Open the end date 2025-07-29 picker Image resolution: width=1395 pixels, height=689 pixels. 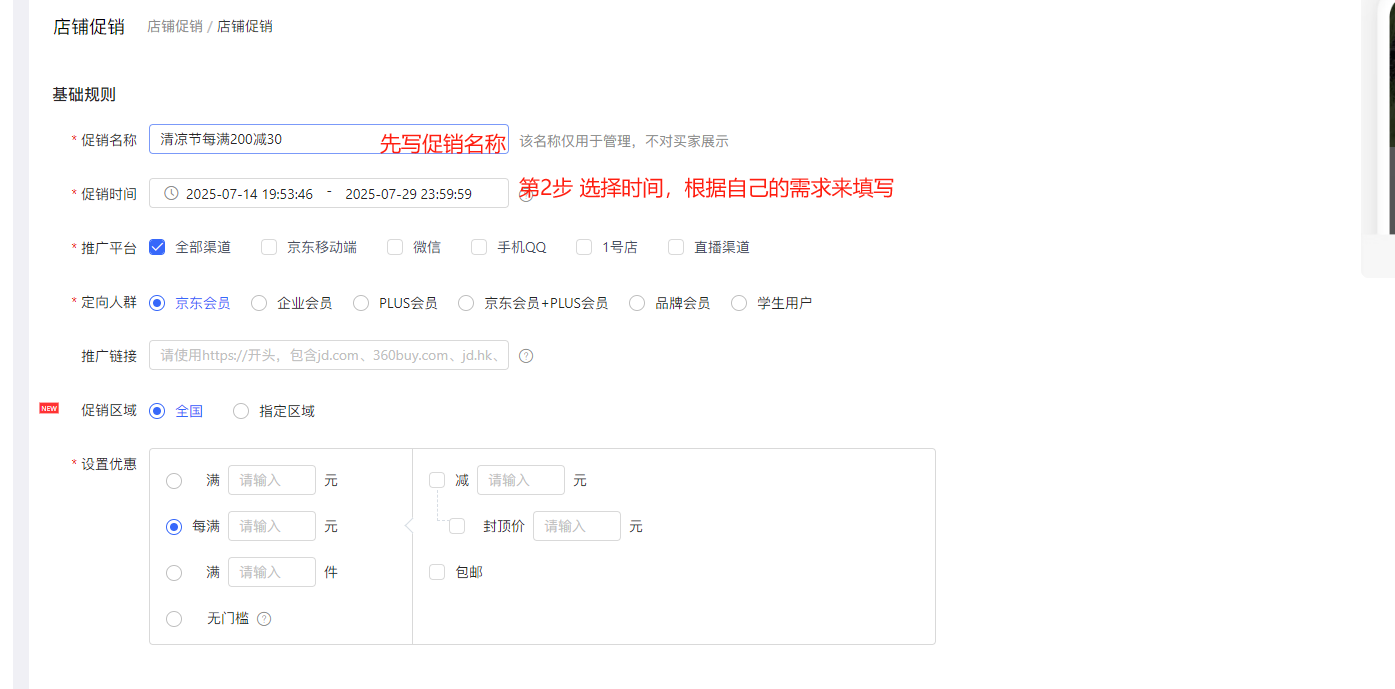click(x=408, y=194)
